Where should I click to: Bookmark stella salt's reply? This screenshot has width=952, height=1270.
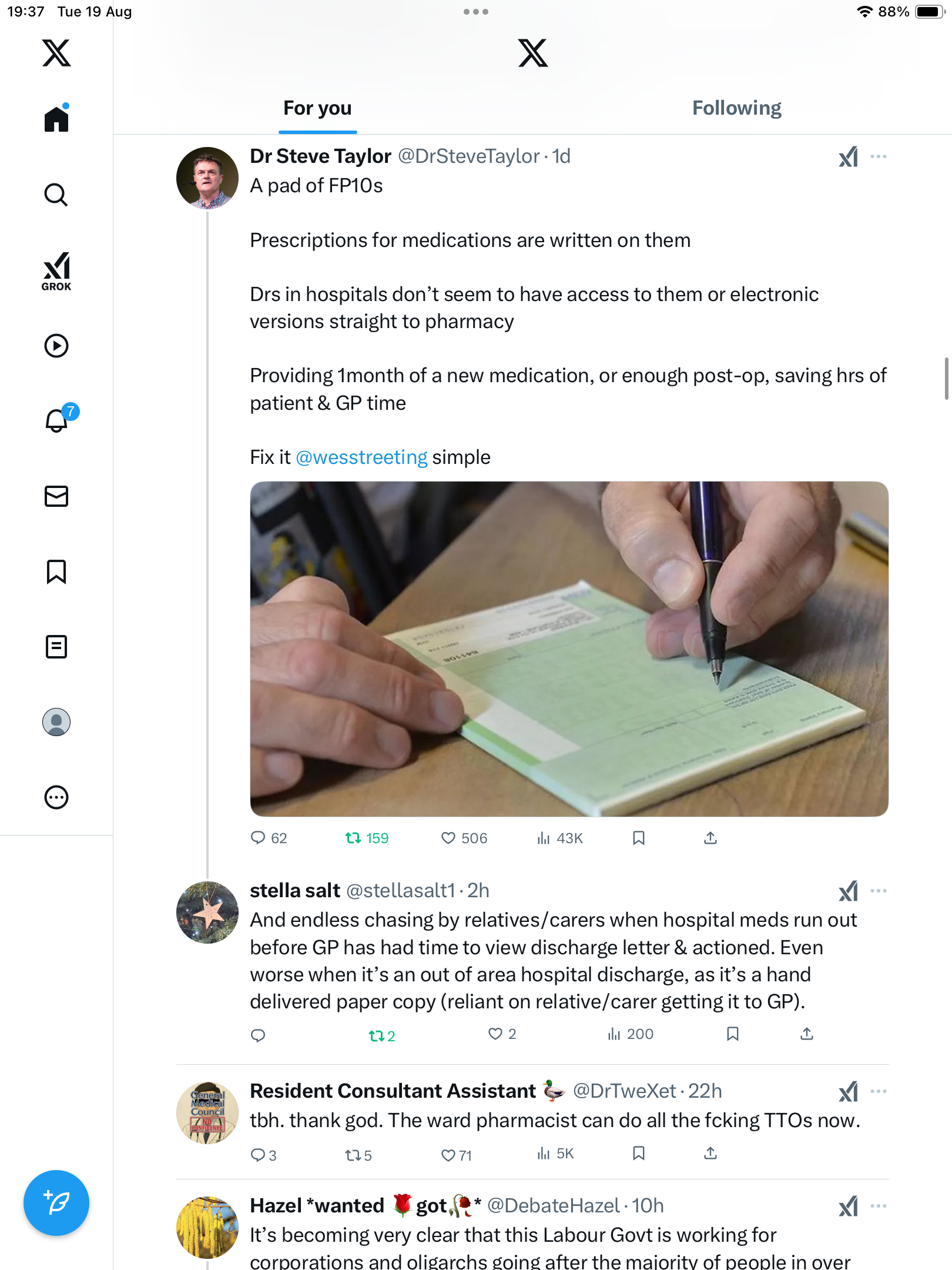point(732,1034)
